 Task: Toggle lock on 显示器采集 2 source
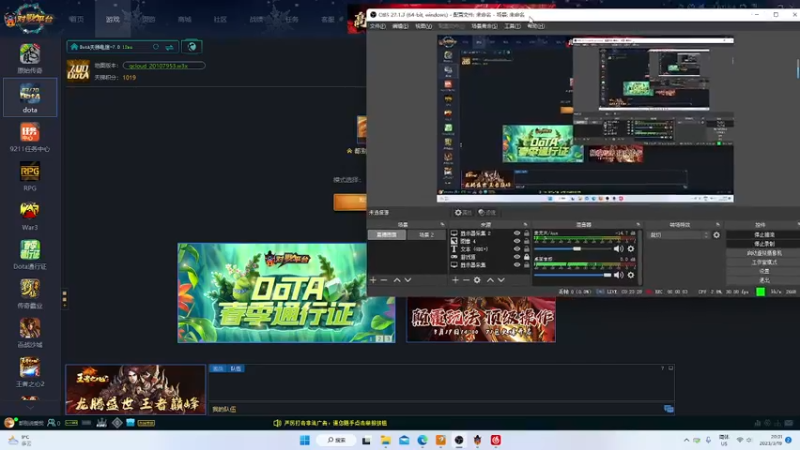[x=527, y=233]
